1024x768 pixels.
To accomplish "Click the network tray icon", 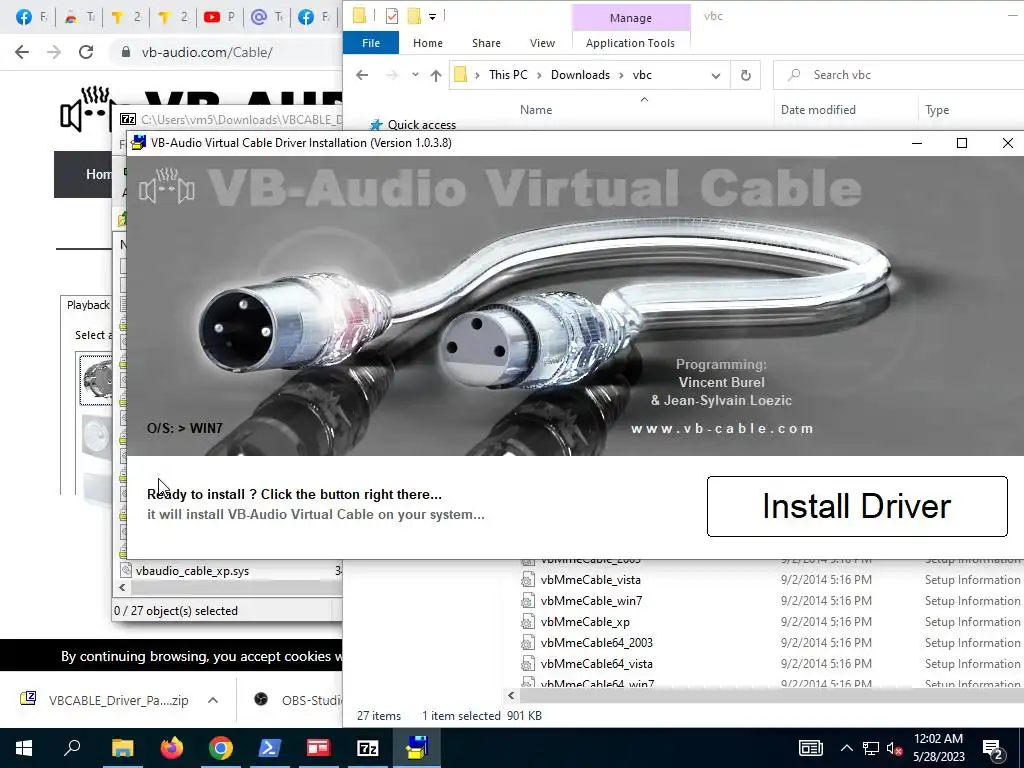I will [x=871, y=748].
